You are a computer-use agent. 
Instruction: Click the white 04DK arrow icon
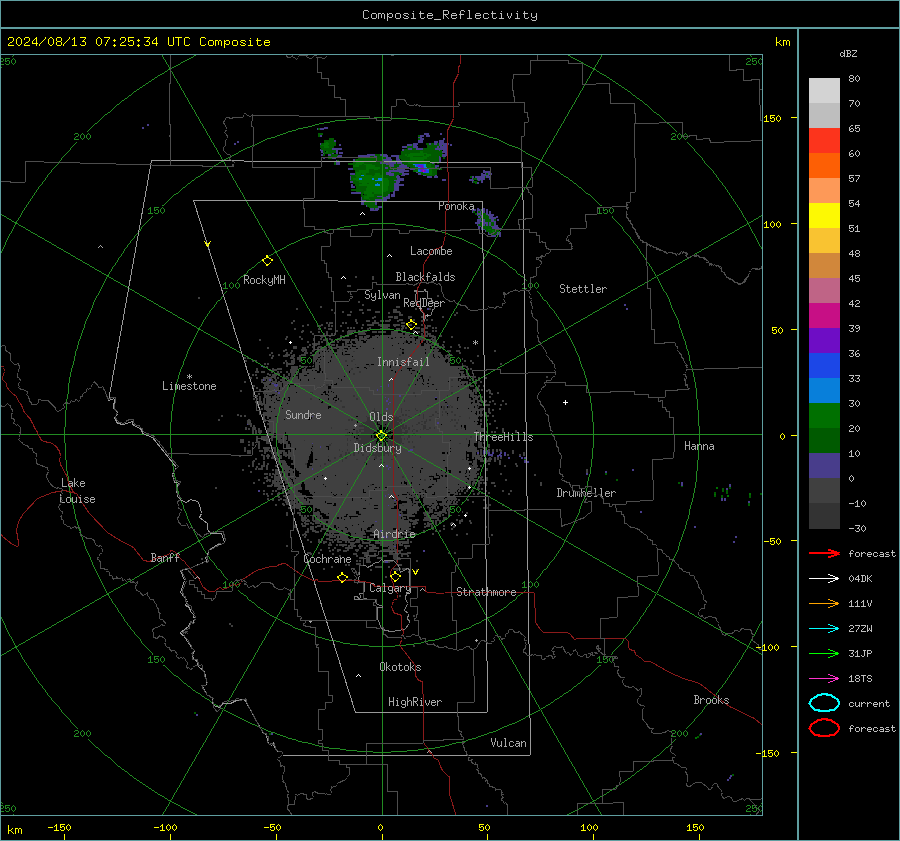coord(824,578)
